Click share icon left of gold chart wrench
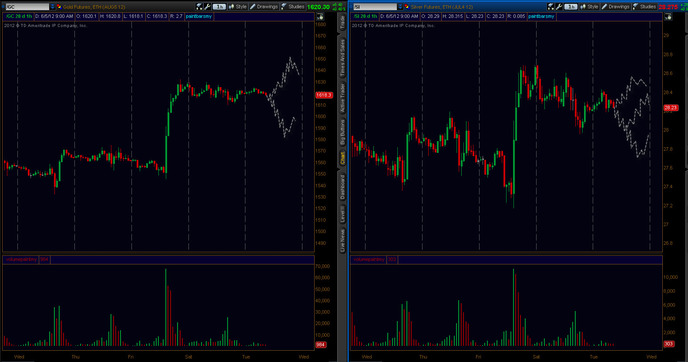This screenshot has width=688, height=362. 199,7
